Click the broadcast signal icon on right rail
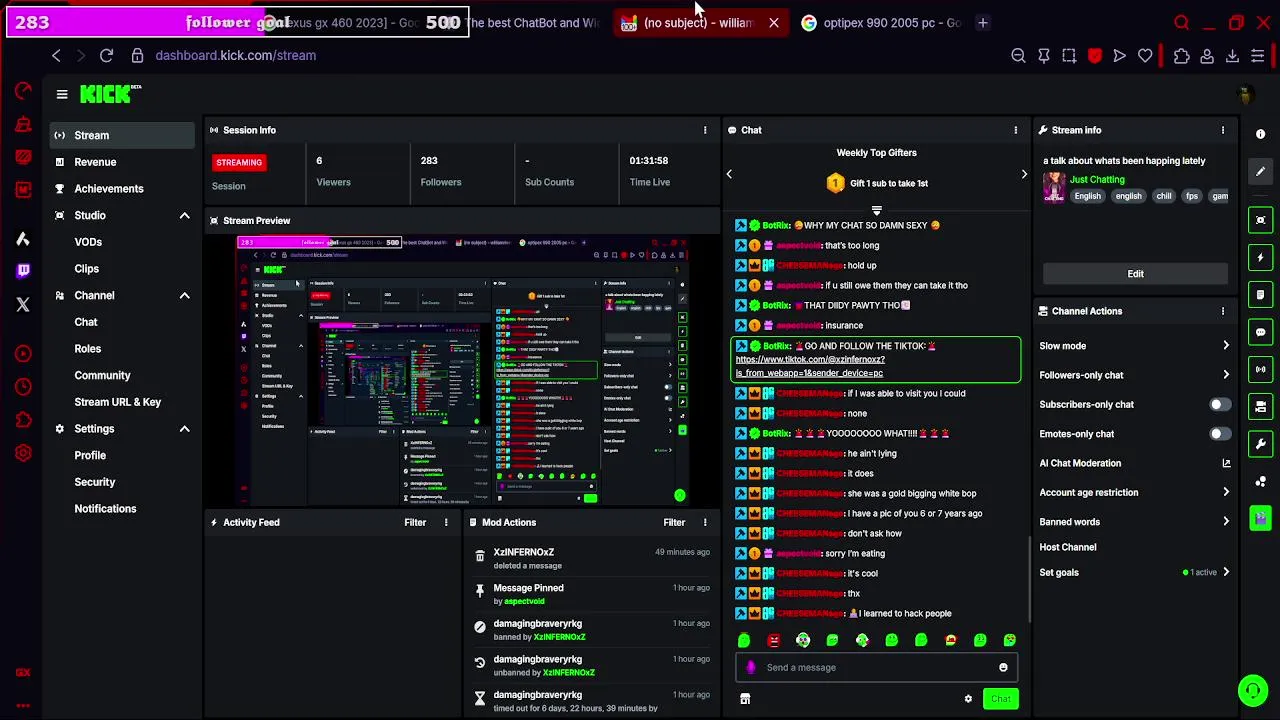The width and height of the screenshot is (1280, 720). point(1260,369)
